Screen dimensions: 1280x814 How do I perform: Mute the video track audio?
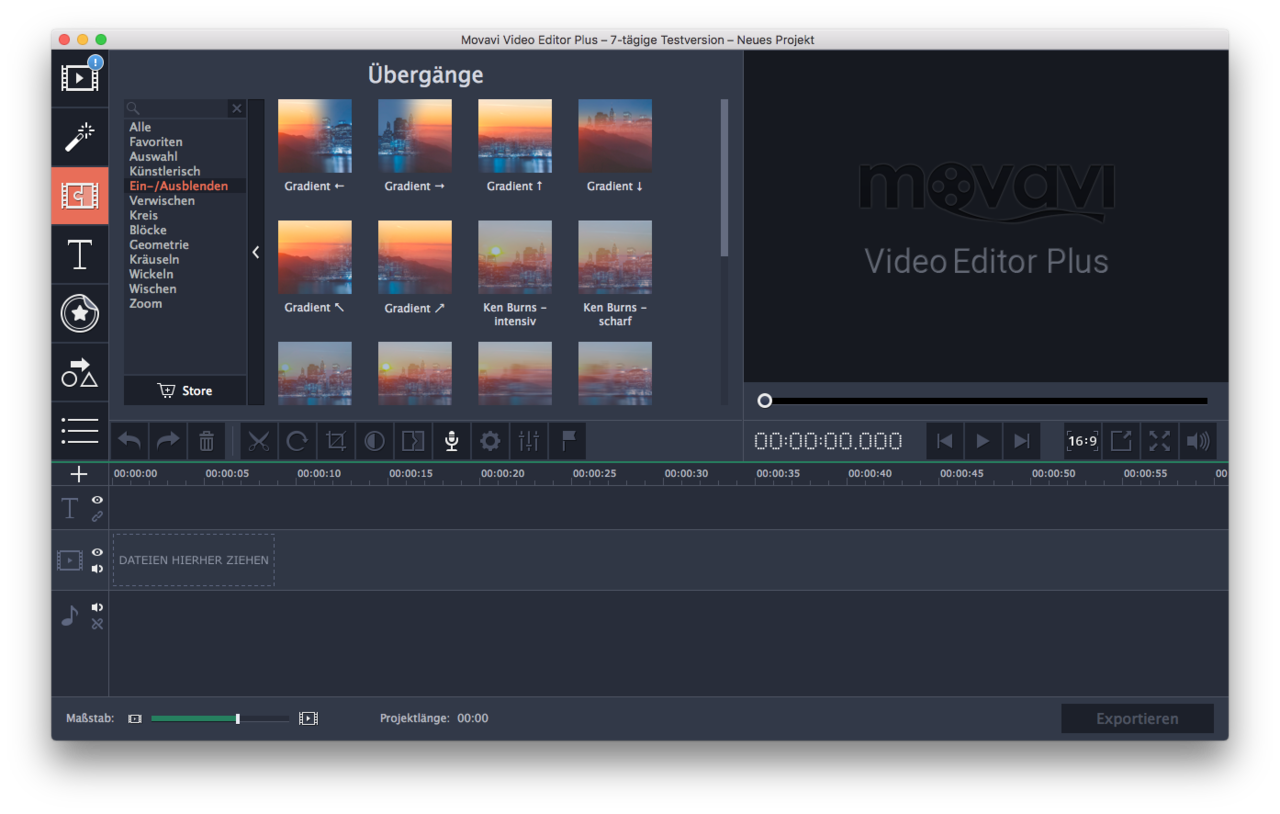[x=97, y=569]
